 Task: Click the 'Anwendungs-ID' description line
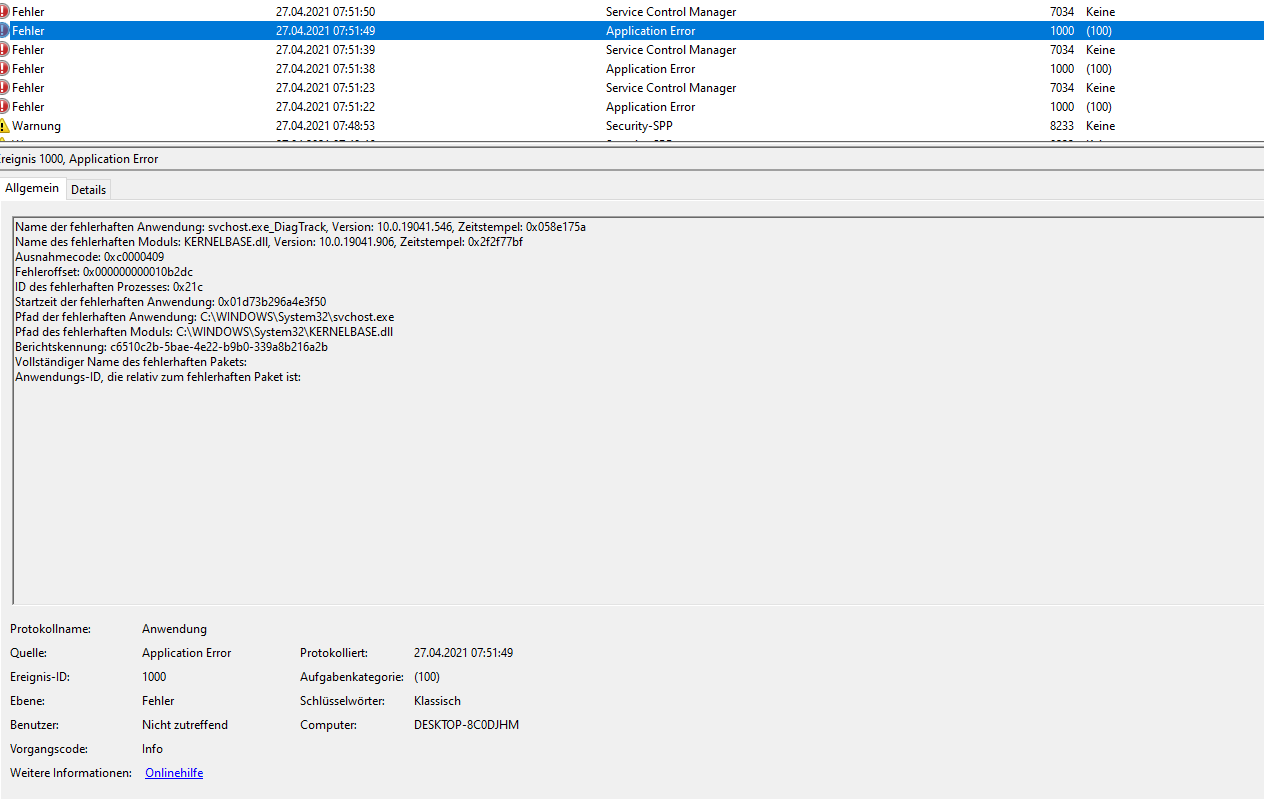pyautogui.click(x=158, y=377)
